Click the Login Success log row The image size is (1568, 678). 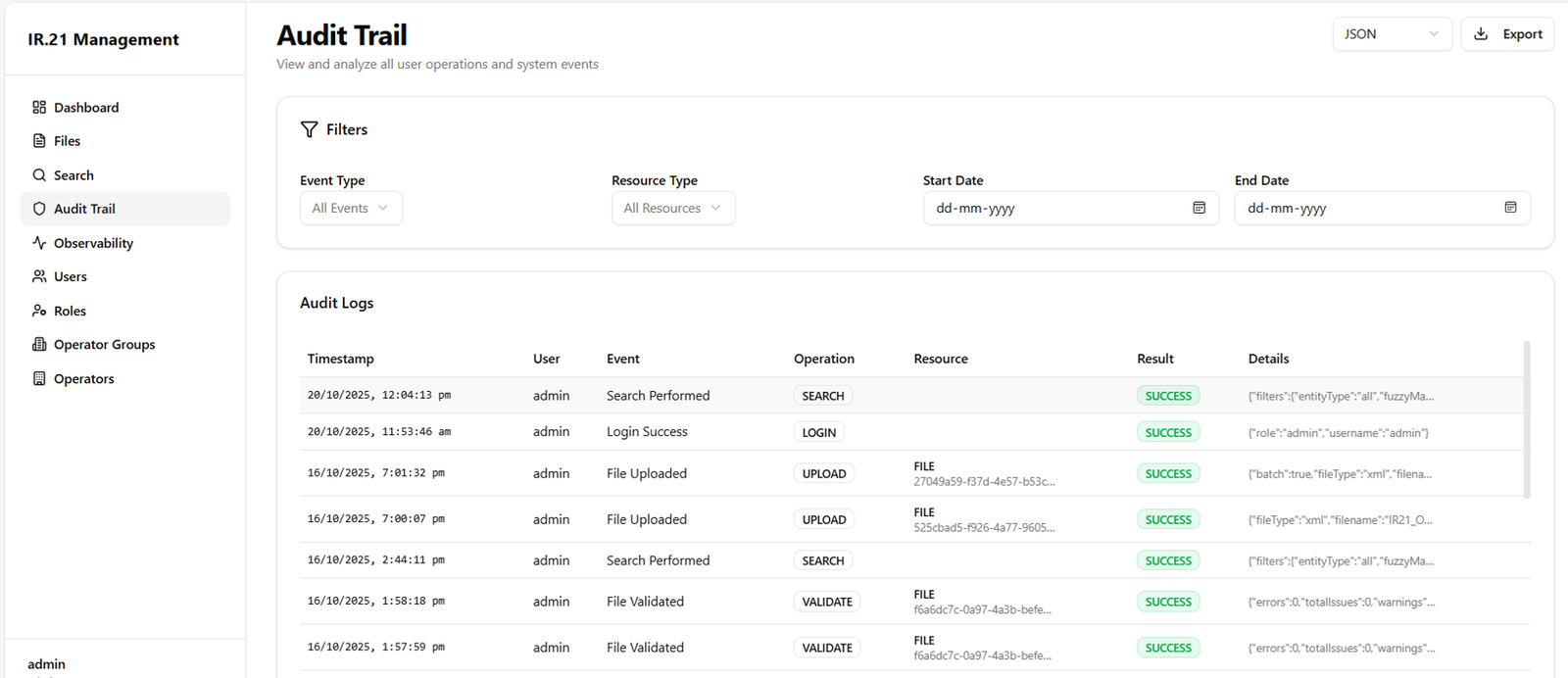pyautogui.click(x=647, y=432)
